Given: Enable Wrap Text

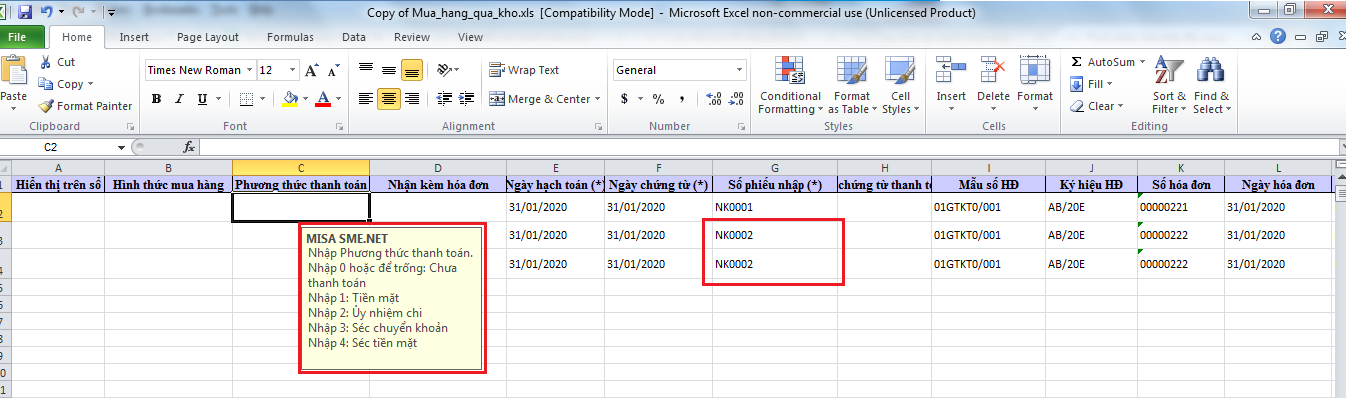Looking at the screenshot, I should (524, 70).
